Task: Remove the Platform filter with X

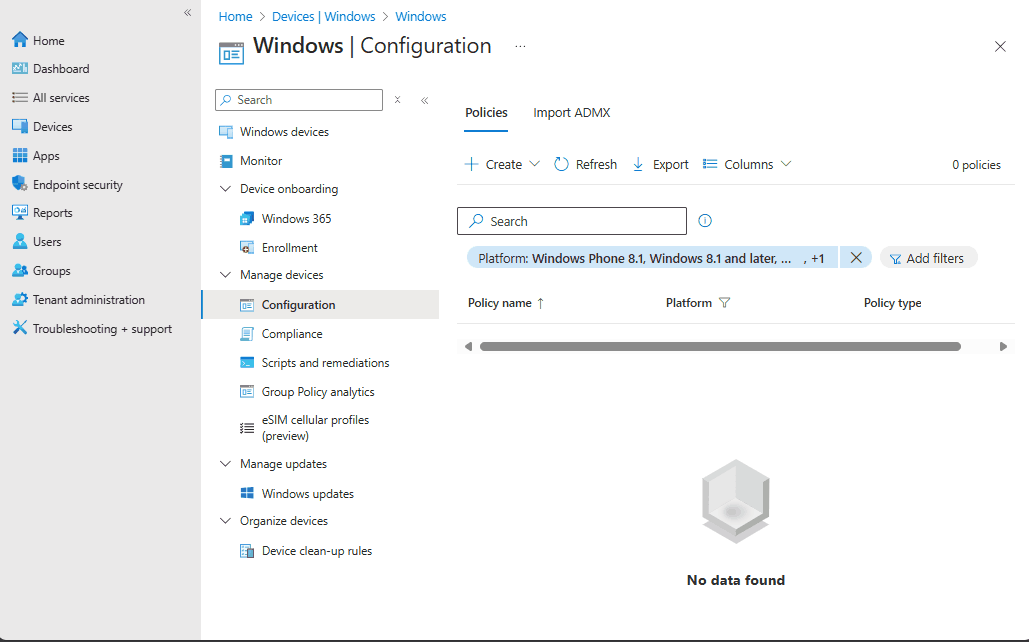Action: pos(856,258)
